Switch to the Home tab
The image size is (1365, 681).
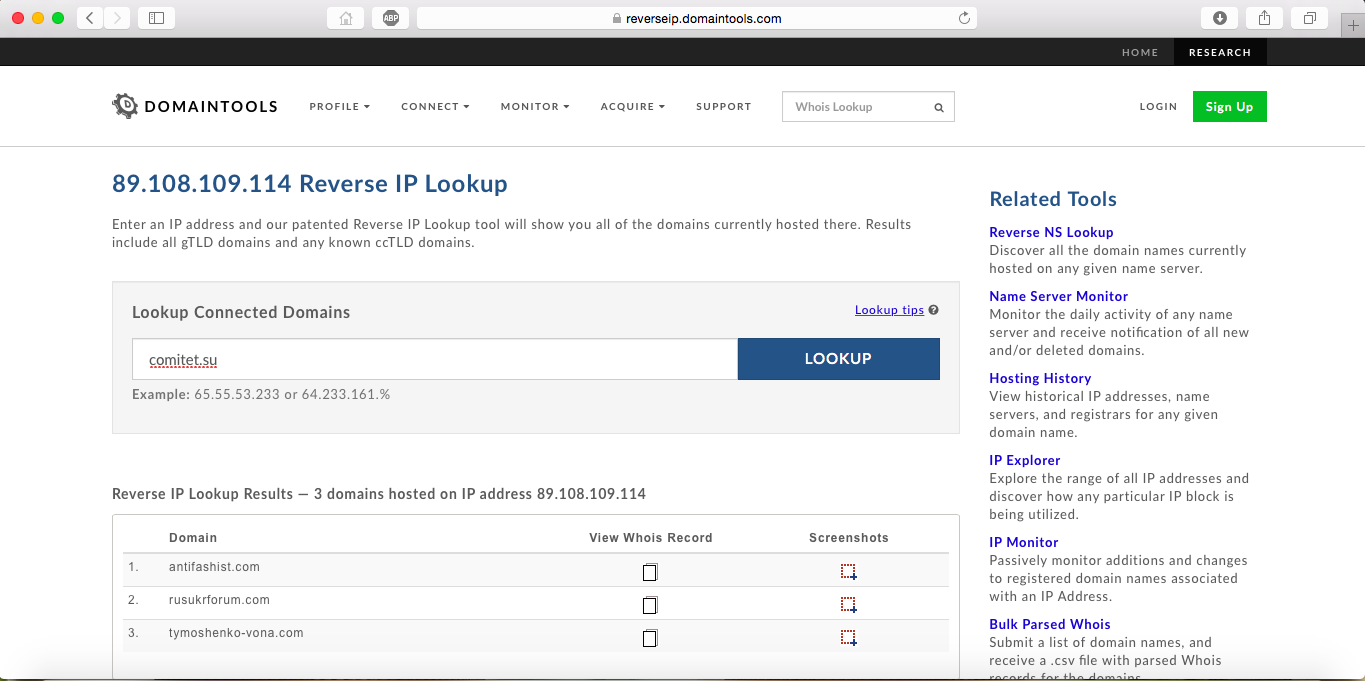click(1140, 52)
